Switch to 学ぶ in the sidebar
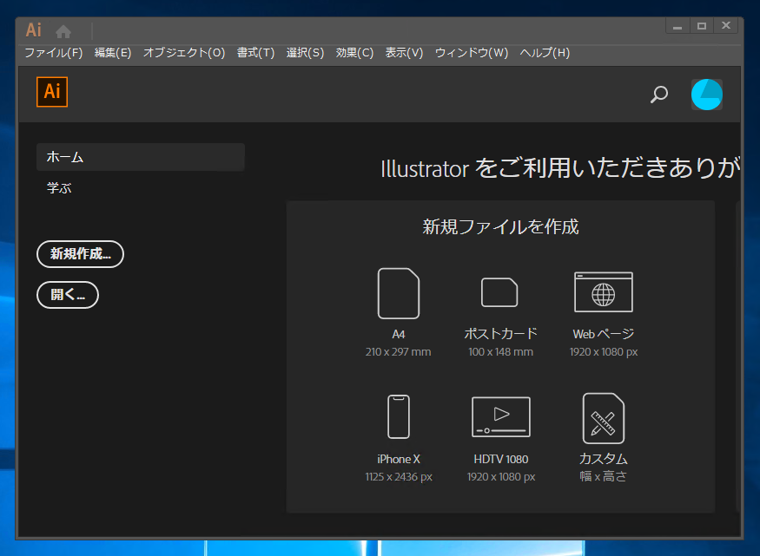The image size is (760, 556). click(59, 188)
